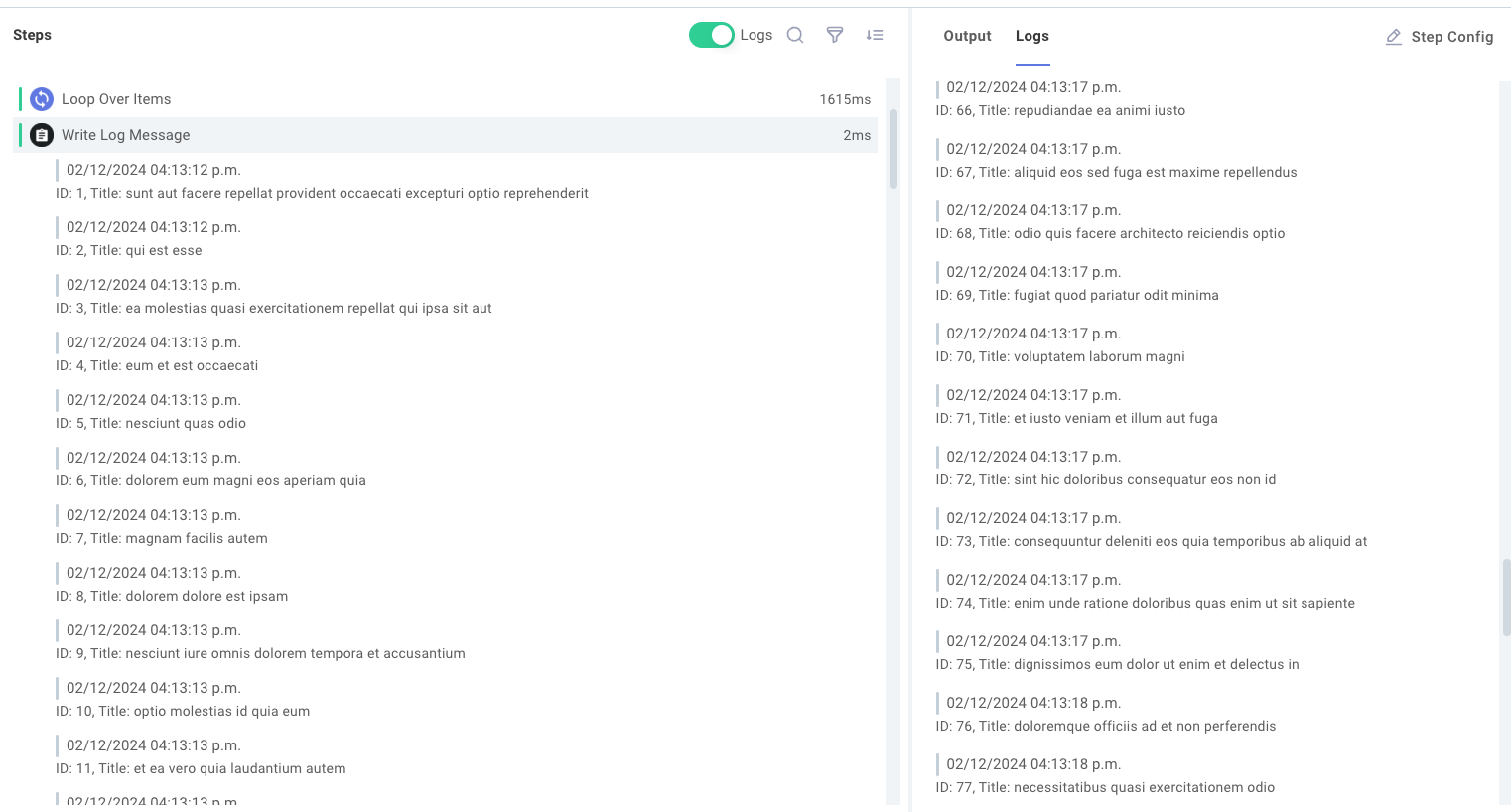This screenshot has height=812, width=1511.
Task: Toggle the Logs switch off
Action: click(711, 35)
